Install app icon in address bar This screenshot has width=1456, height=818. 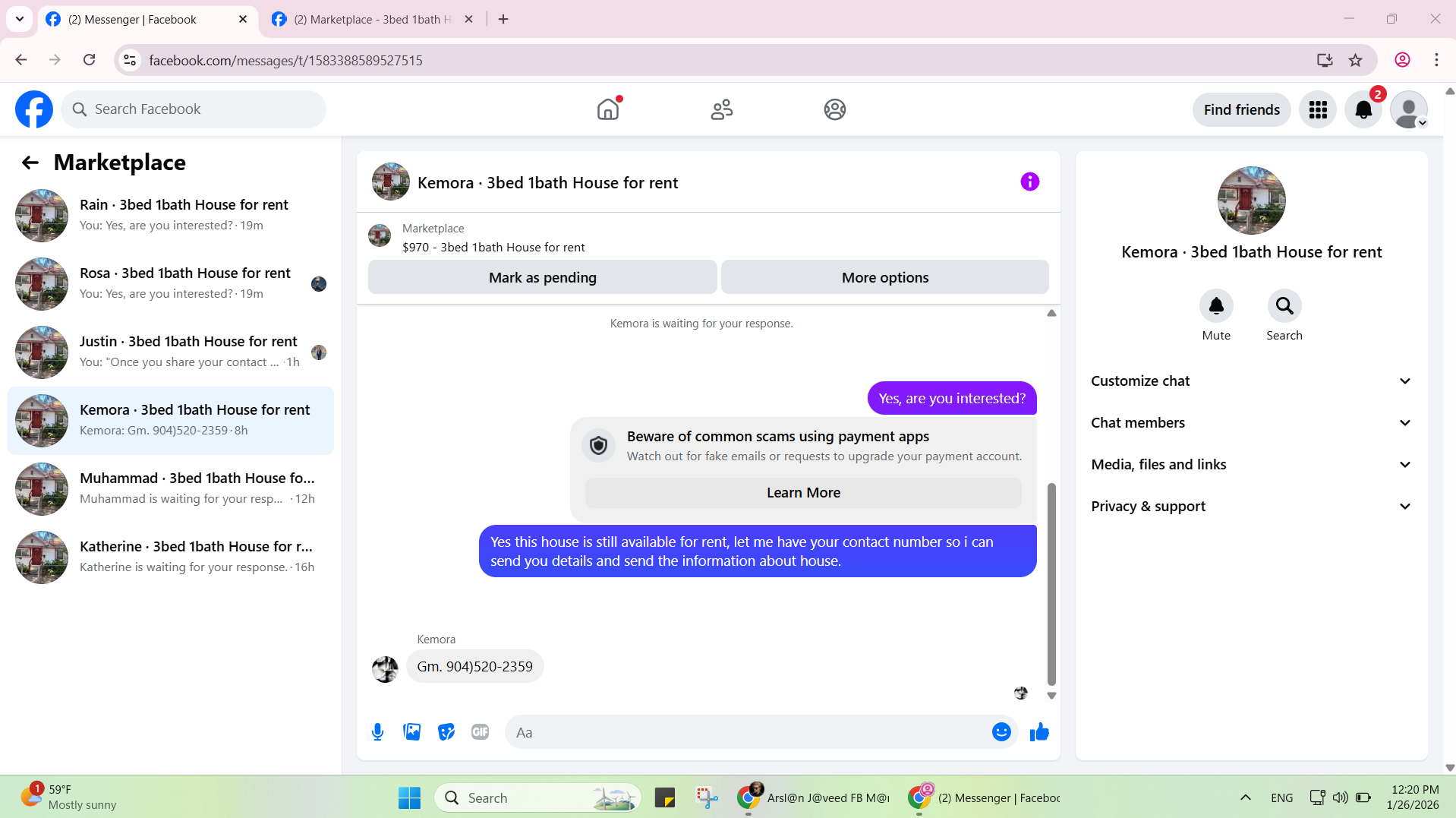tap(1325, 60)
